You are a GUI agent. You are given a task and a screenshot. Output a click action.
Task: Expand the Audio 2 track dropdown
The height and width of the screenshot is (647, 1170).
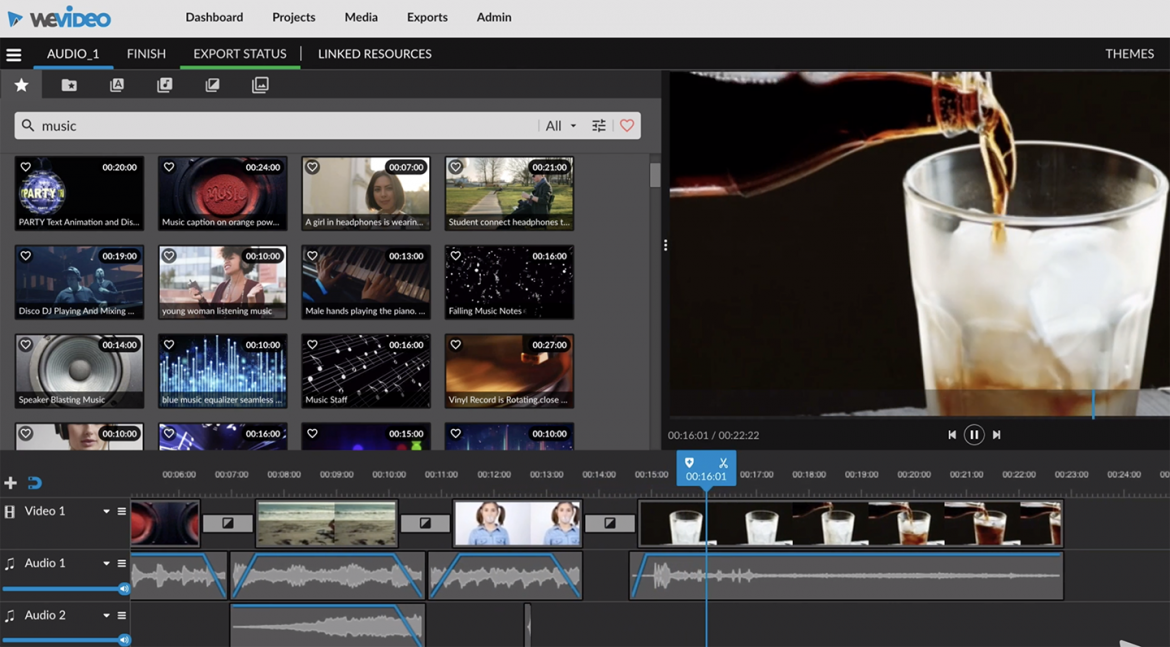pyautogui.click(x=105, y=615)
